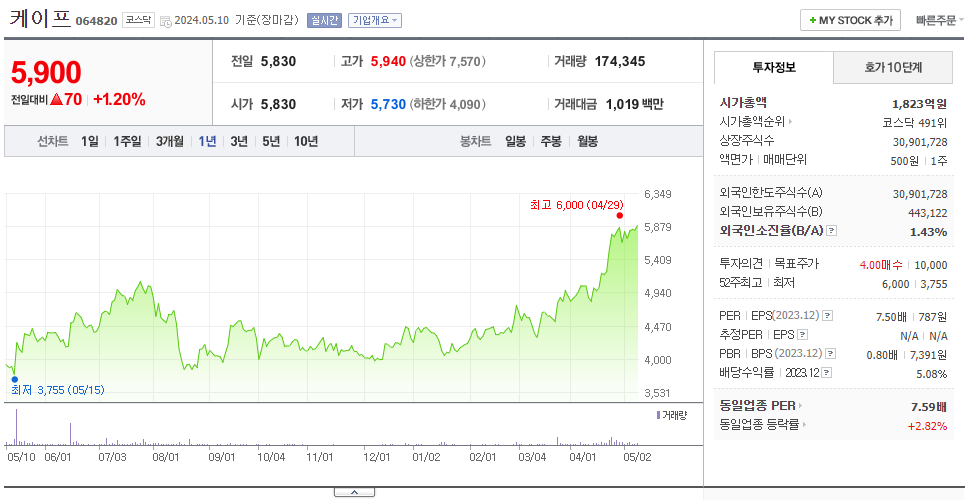Click the 최고 6,000 (04/29) chart marker
Viewport: 968px width, 500px height.
point(619,215)
